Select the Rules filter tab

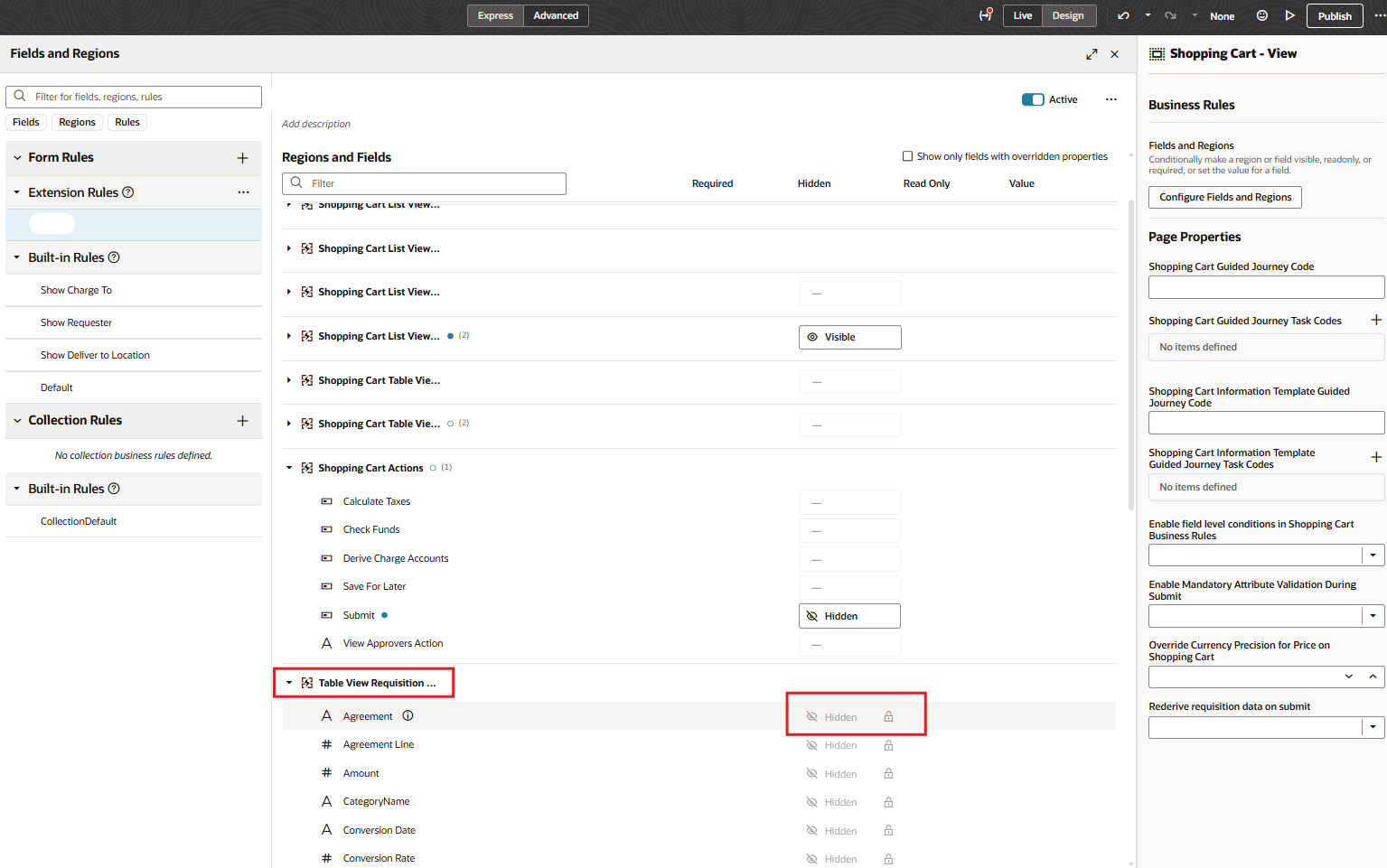pos(127,123)
